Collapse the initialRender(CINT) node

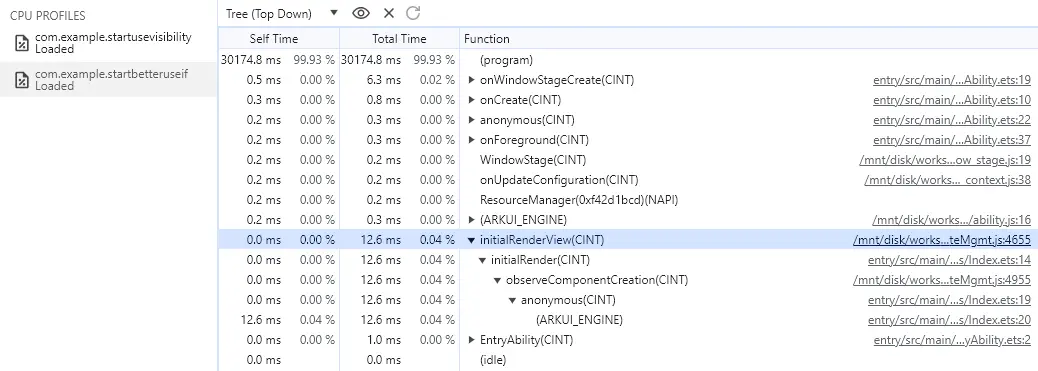point(483,260)
